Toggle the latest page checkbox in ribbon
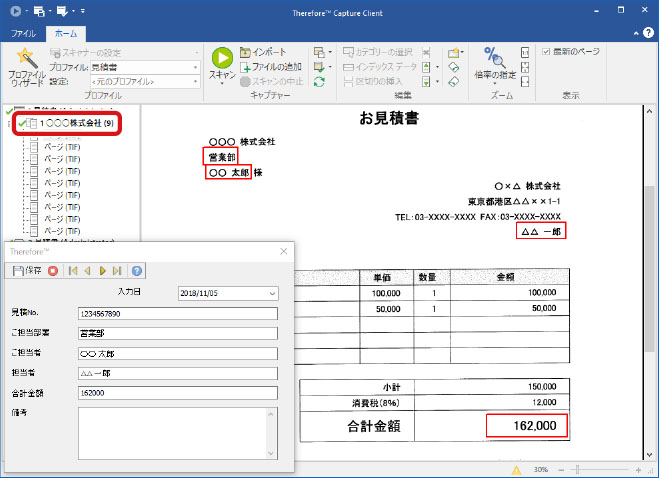The width and height of the screenshot is (659, 478). (x=546, y=52)
